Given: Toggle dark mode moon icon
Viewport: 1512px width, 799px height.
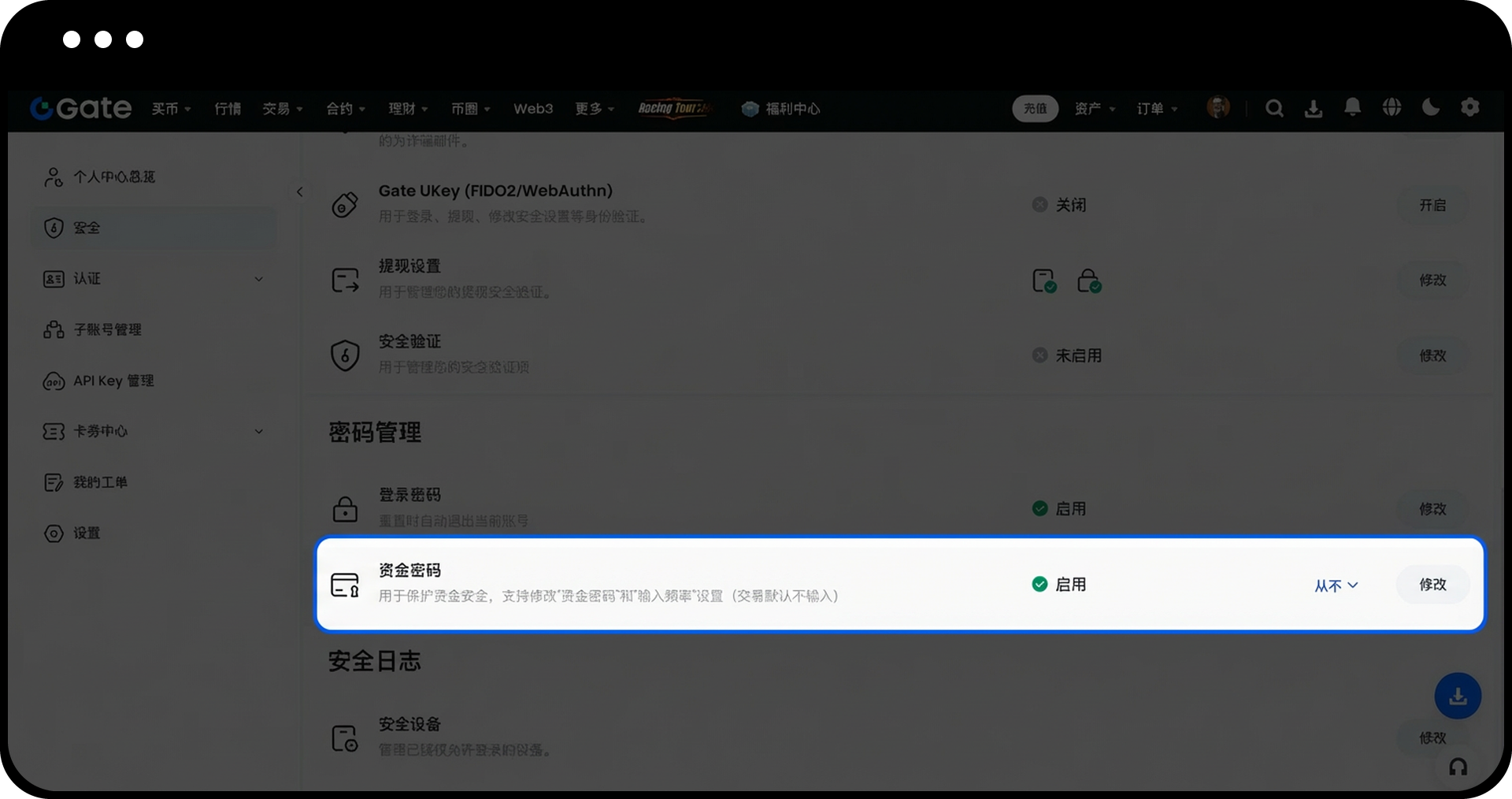Looking at the screenshot, I should point(1431,108).
